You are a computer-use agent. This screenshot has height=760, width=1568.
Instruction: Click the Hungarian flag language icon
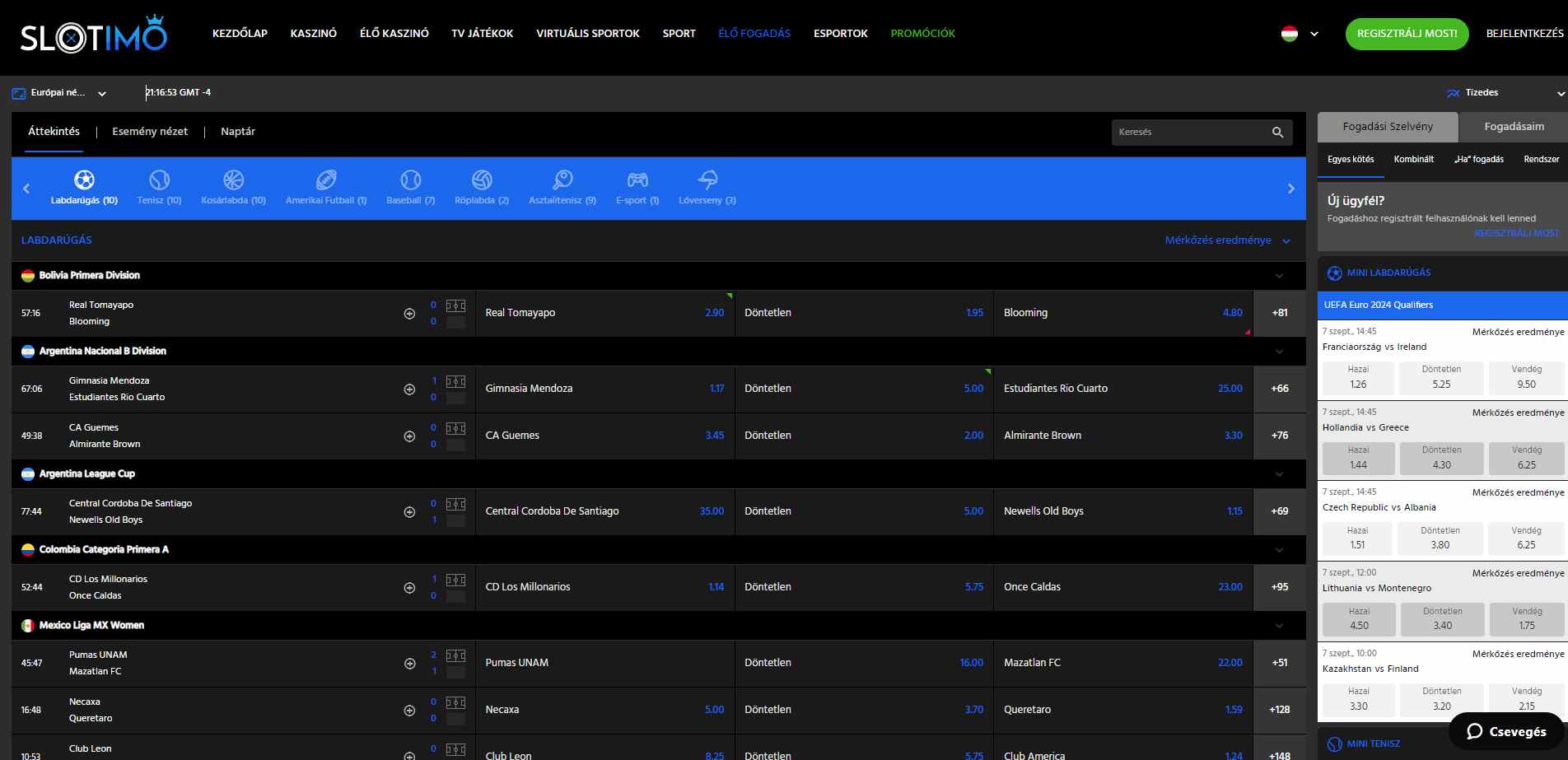point(1290,34)
